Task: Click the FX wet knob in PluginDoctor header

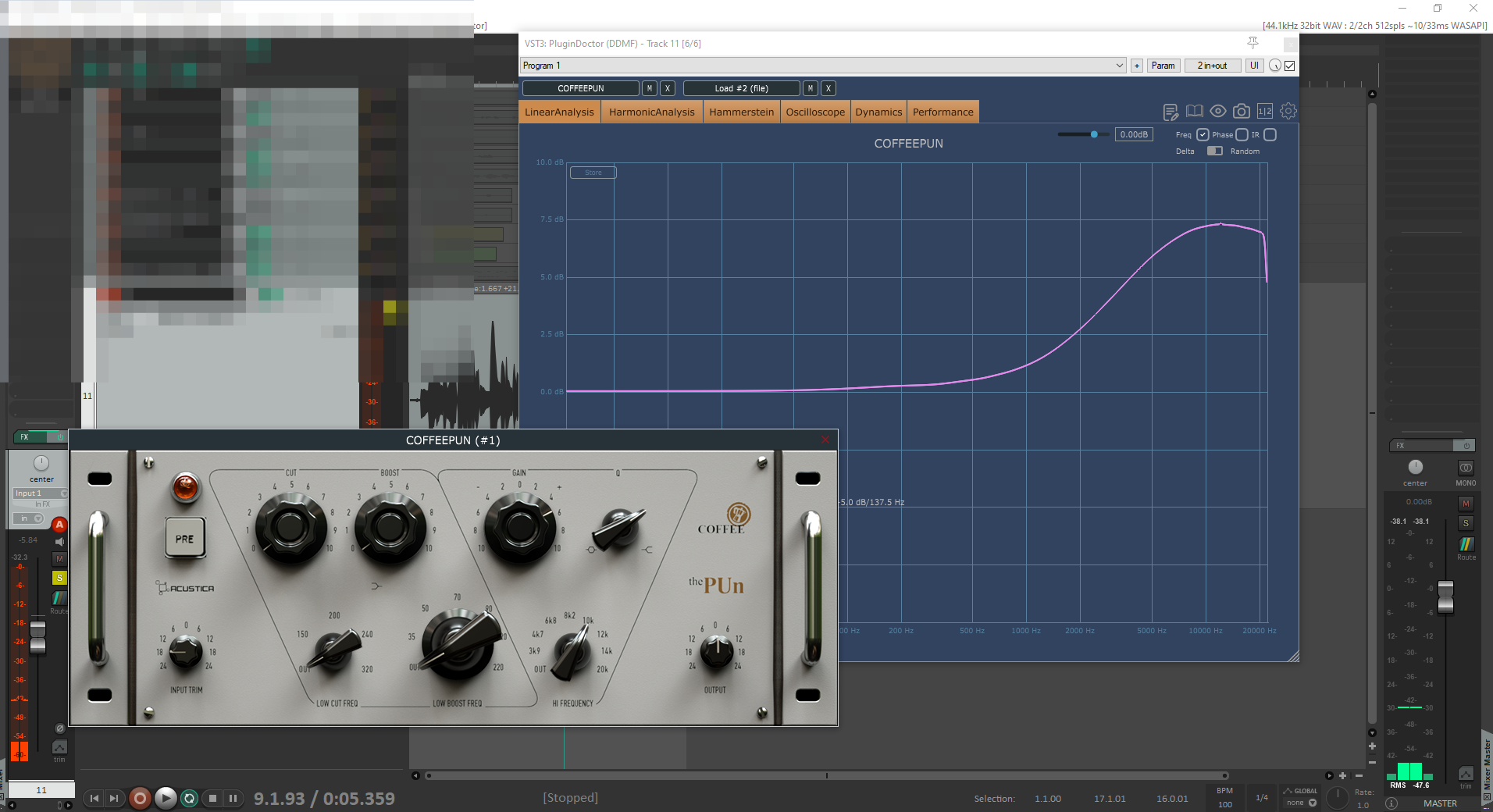Action: [1274, 66]
